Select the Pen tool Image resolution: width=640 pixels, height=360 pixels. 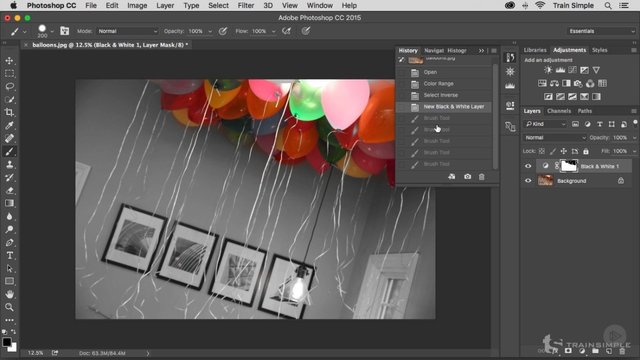(9, 242)
